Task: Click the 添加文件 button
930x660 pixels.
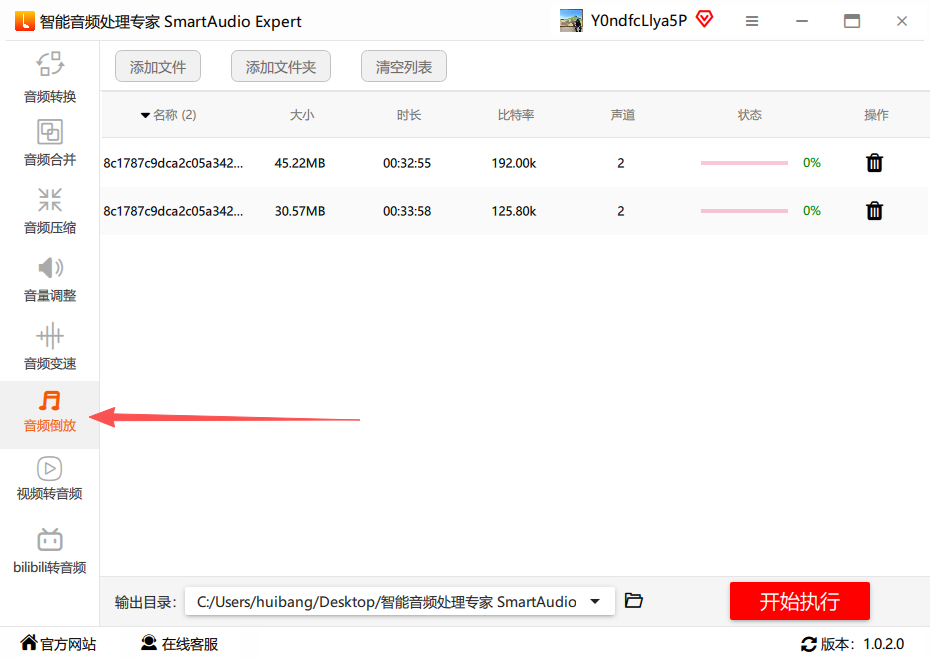Action: [x=158, y=67]
